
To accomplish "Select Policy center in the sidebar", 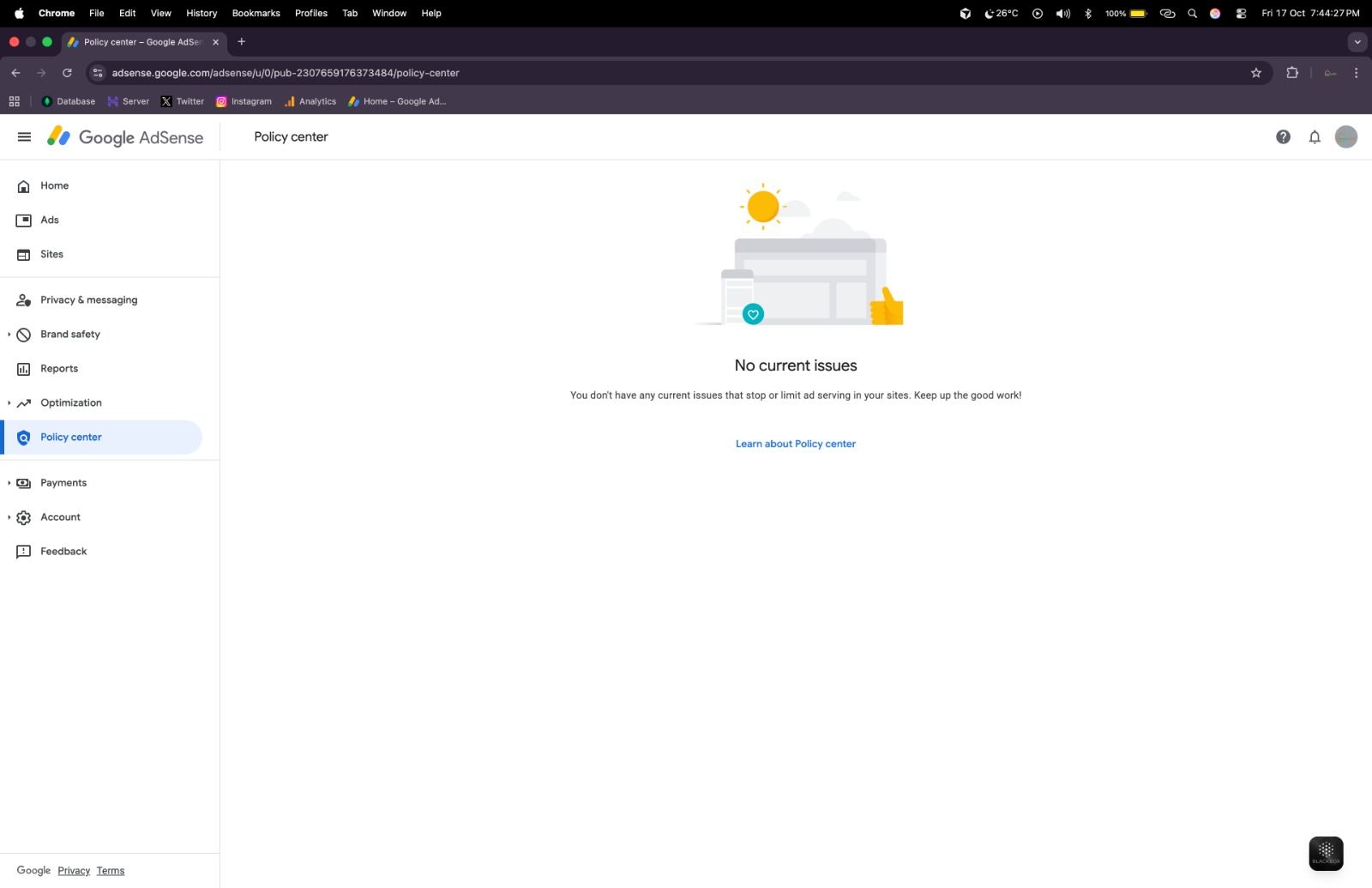I will (x=101, y=438).
